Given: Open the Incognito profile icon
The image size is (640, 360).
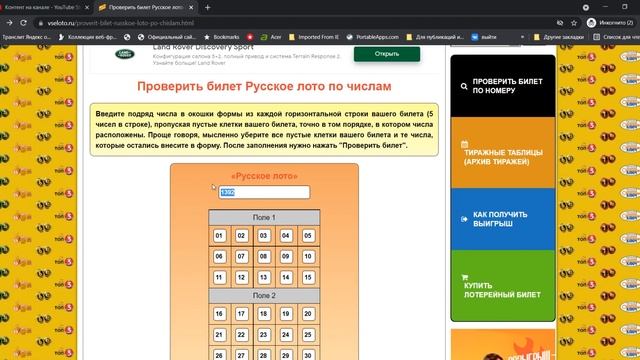Looking at the screenshot, I should pos(591,23).
